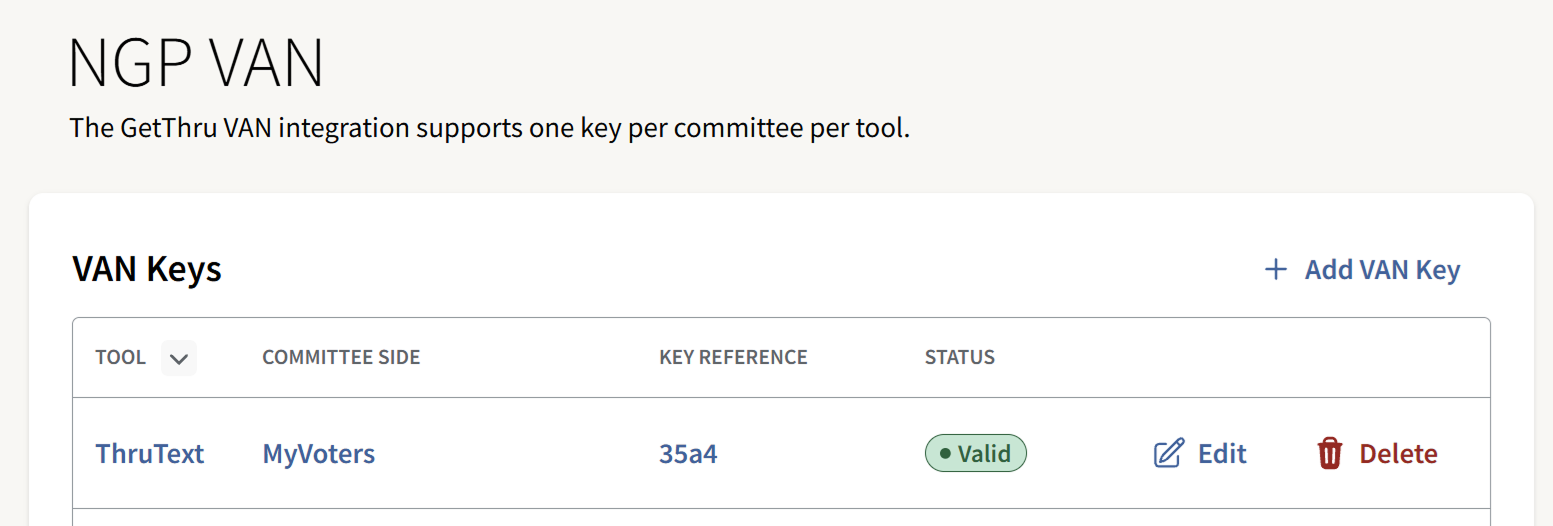Click the plus icon beside Add VAN Key
The height and width of the screenshot is (526, 1553).
tap(1275, 270)
